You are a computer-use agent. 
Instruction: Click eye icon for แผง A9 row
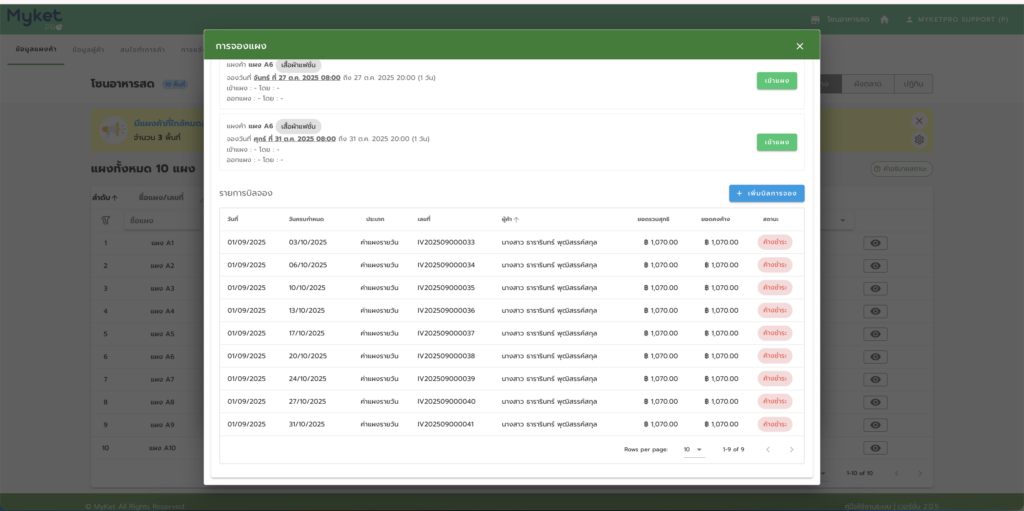click(x=875, y=425)
